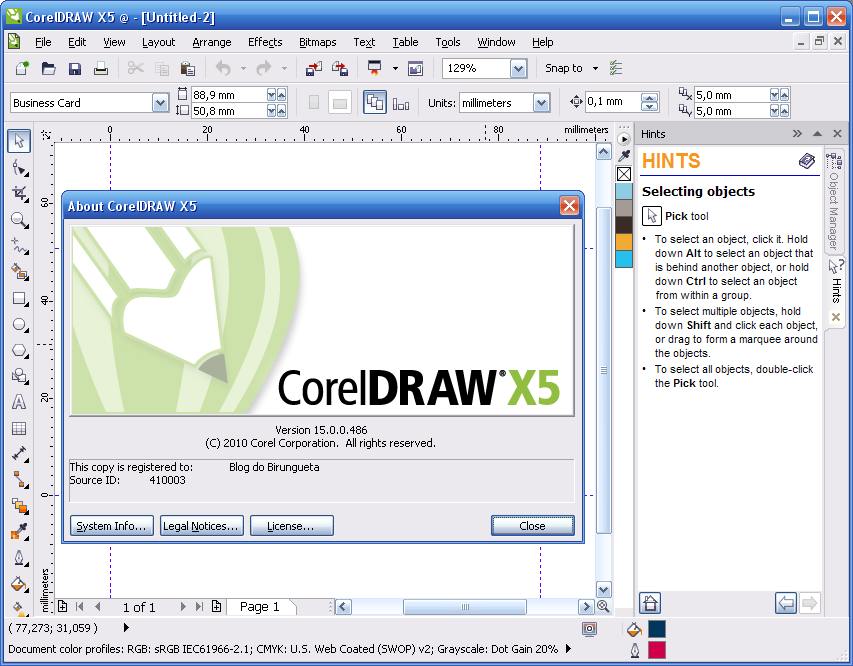Pick the cyan palette swatch
Image resolution: width=853 pixels, height=666 pixels.
coord(624,259)
